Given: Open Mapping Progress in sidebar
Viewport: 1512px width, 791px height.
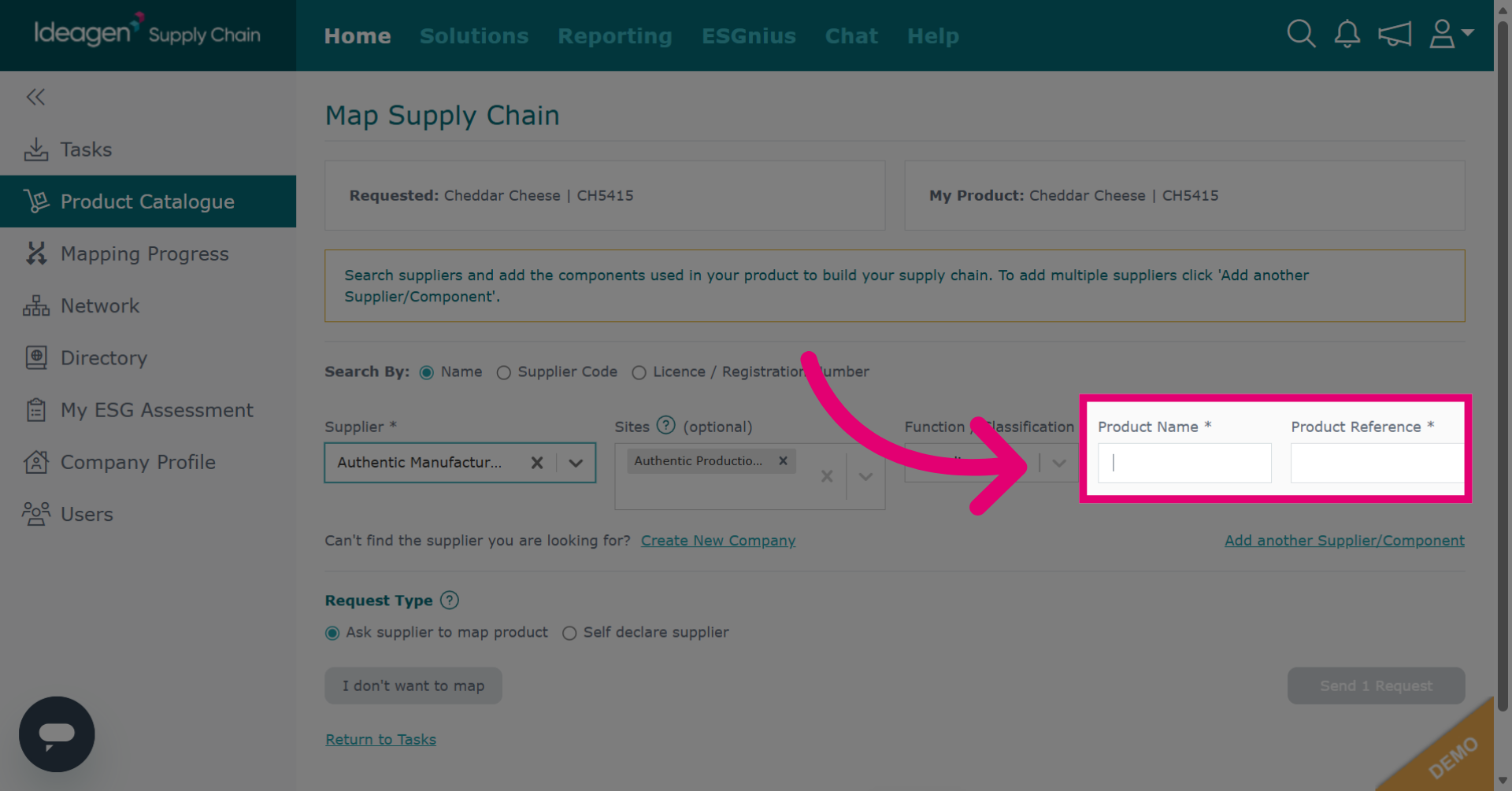Looking at the screenshot, I should (148, 253).
